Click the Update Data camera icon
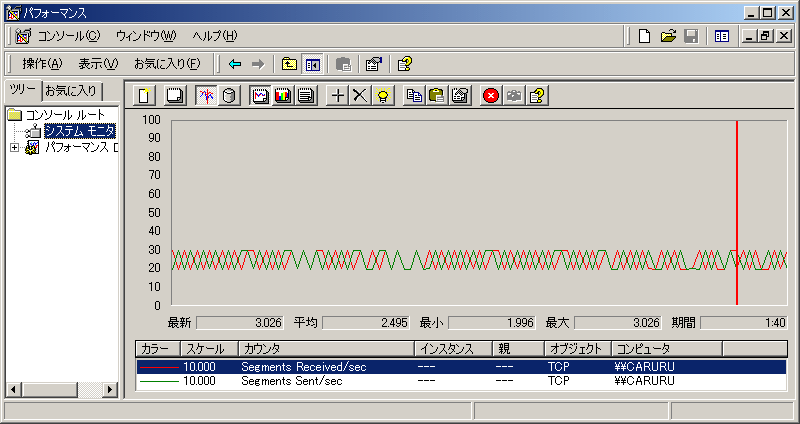The height and width of the screenshot is (424, 800). point(514,96)
